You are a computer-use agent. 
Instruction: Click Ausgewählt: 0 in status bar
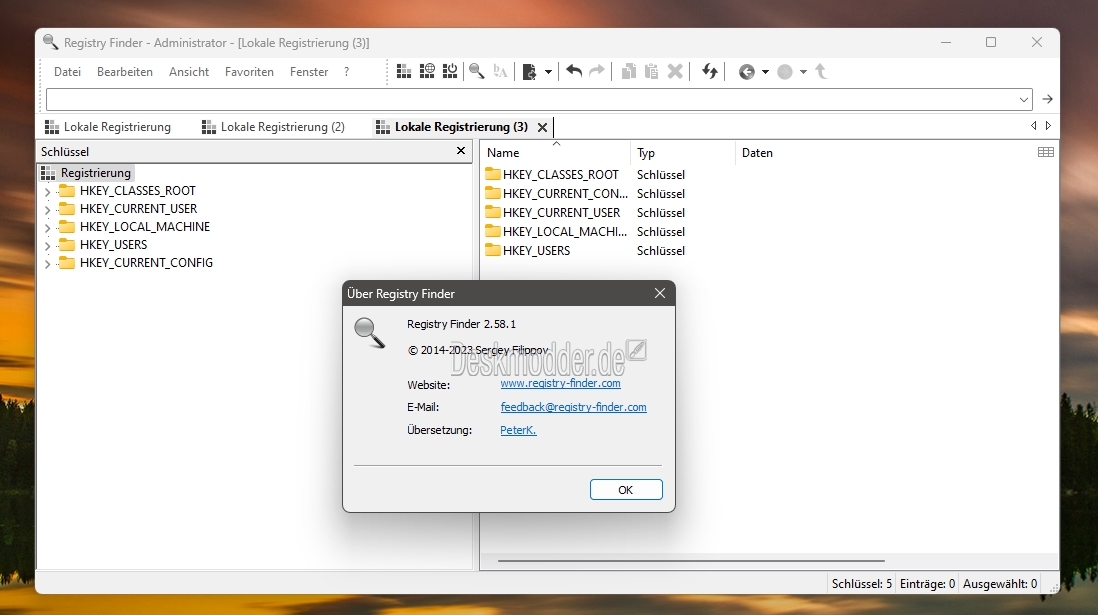pyautogui.click(x=1000, y=583)
